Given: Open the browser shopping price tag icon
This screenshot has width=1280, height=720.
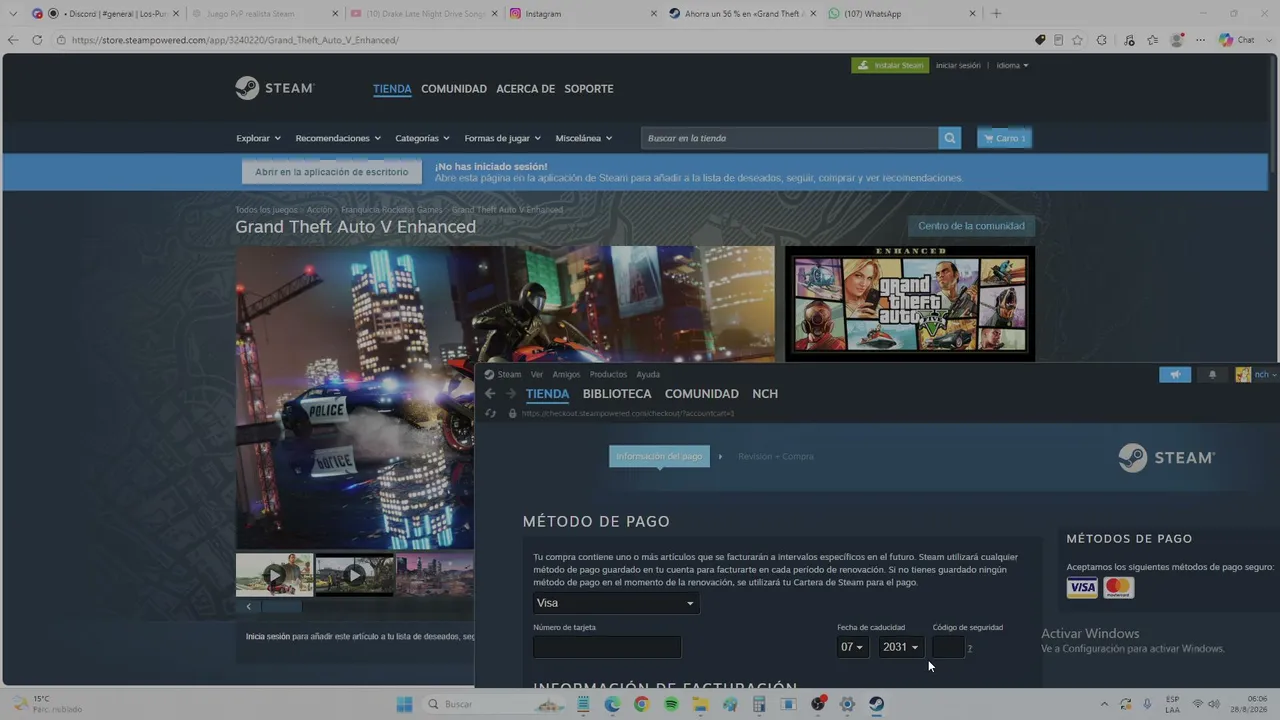Looking at the screenshot, I should tap(1040, 40).
